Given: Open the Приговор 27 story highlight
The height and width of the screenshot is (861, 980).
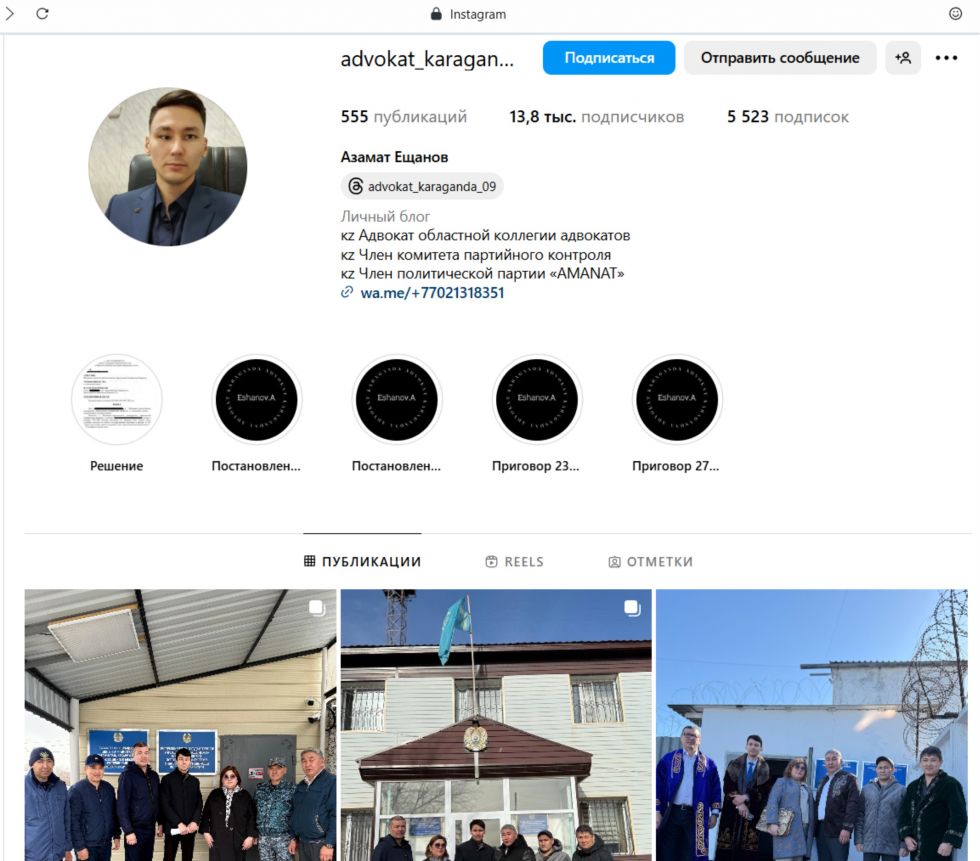Looking at the screenshot, I should 676,400.
